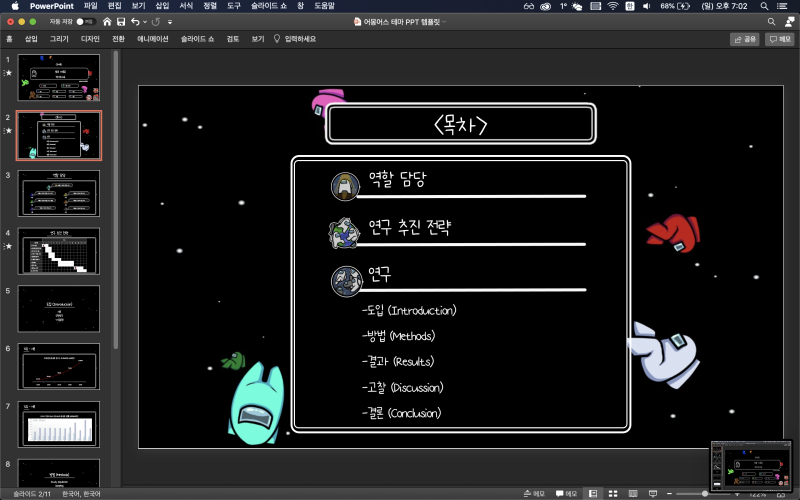800x500 pixels.
Task: Click the red crewmate image
Action: pyautogui.click(x=673, y=233)
